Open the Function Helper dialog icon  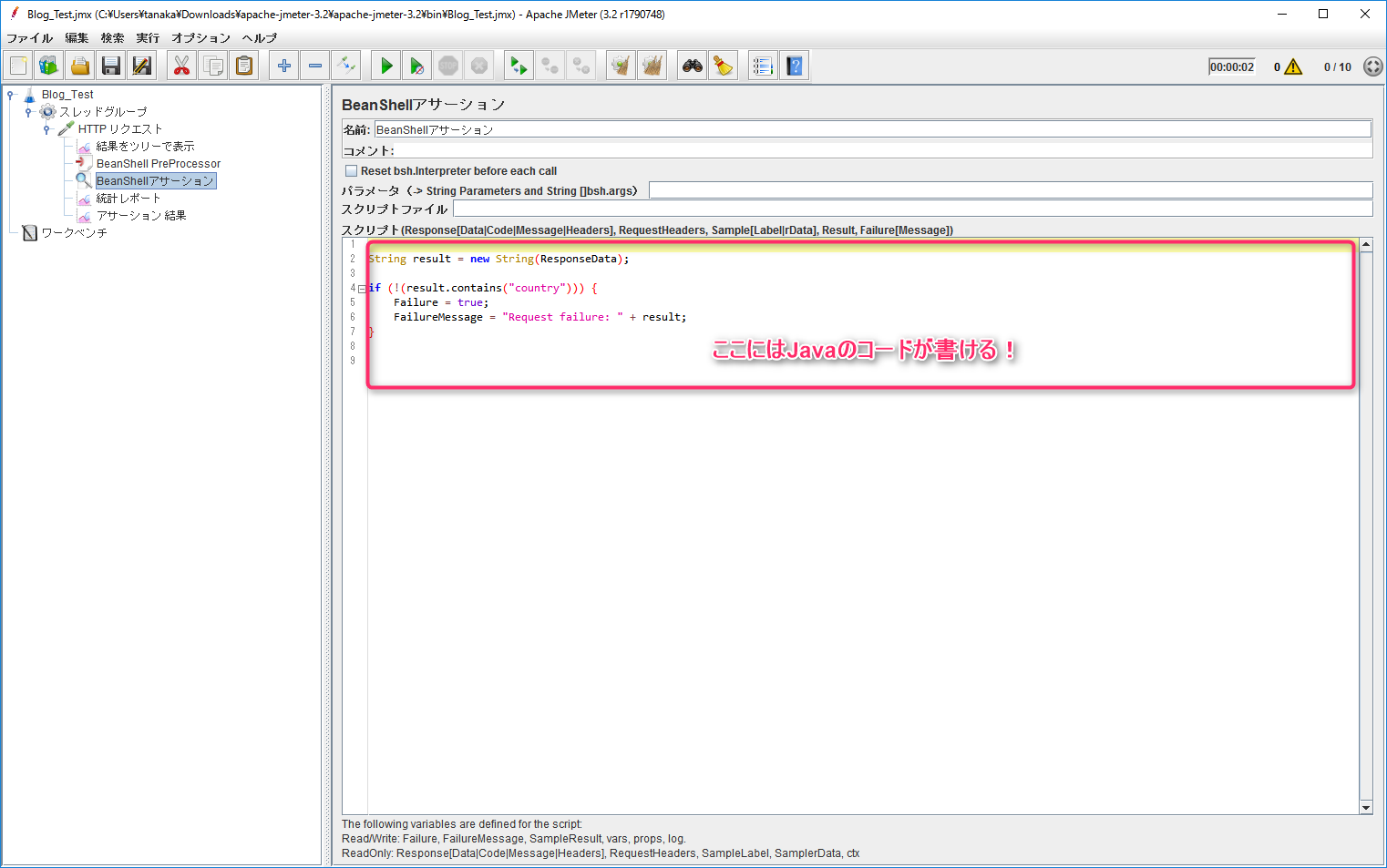point(763,66)
